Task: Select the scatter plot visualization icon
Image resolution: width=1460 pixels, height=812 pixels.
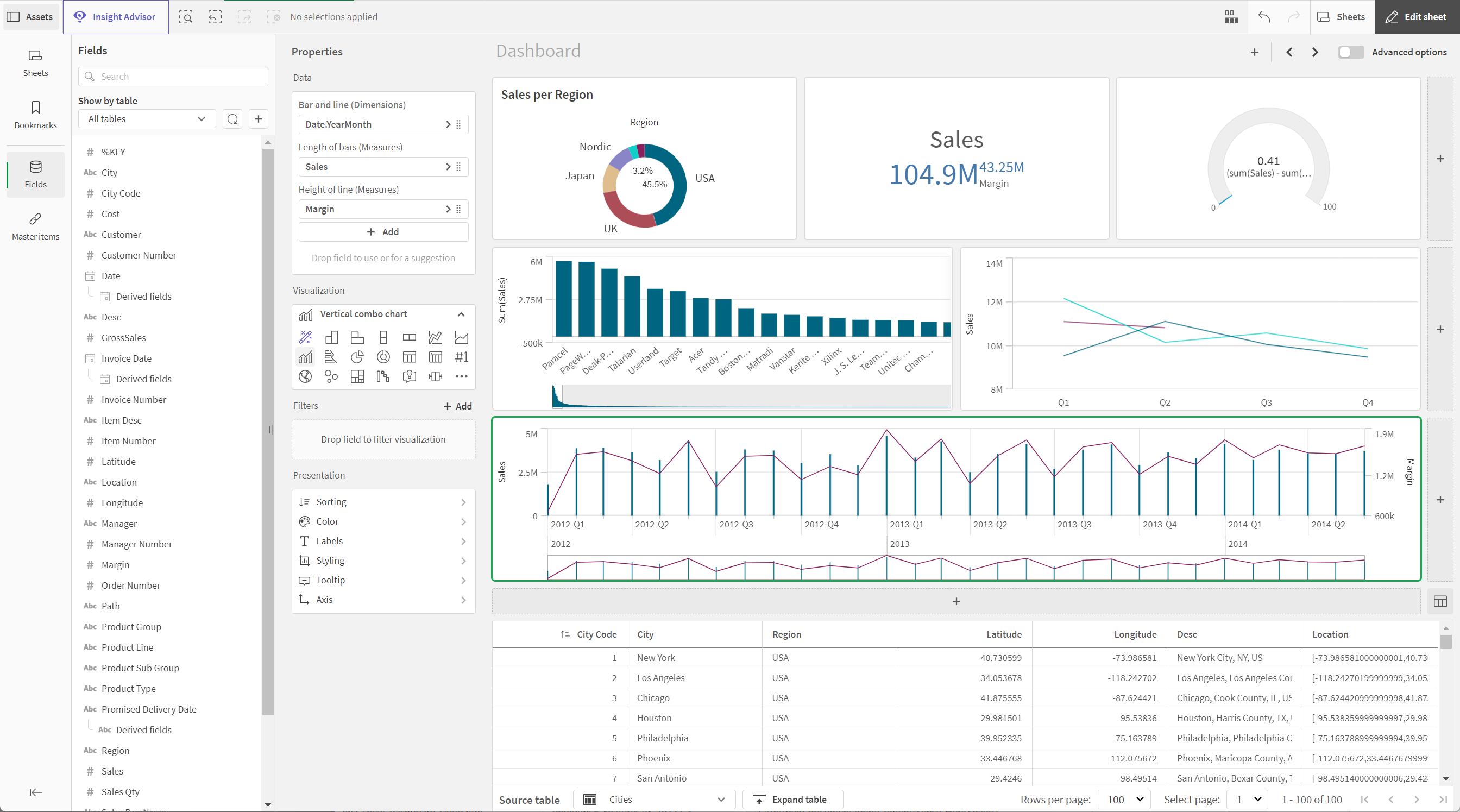Action: (x=330, y=376)
